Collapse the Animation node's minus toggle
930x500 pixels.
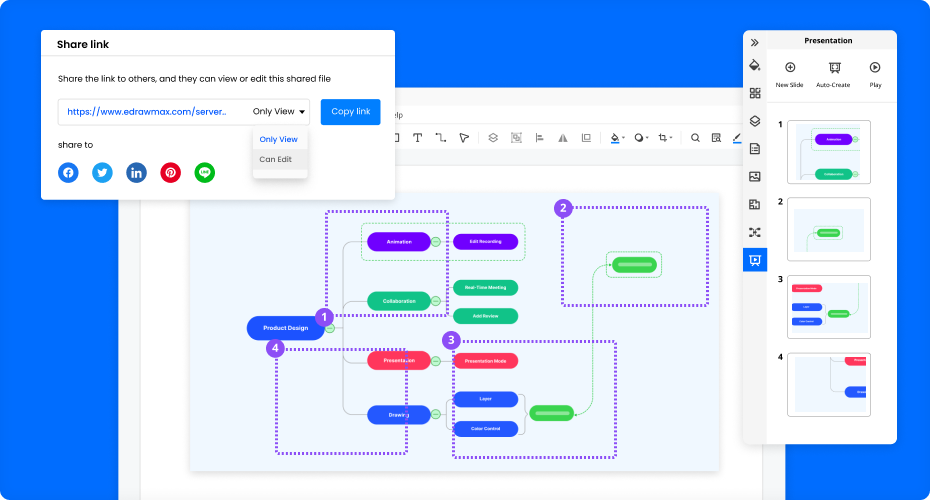(436, 242)
